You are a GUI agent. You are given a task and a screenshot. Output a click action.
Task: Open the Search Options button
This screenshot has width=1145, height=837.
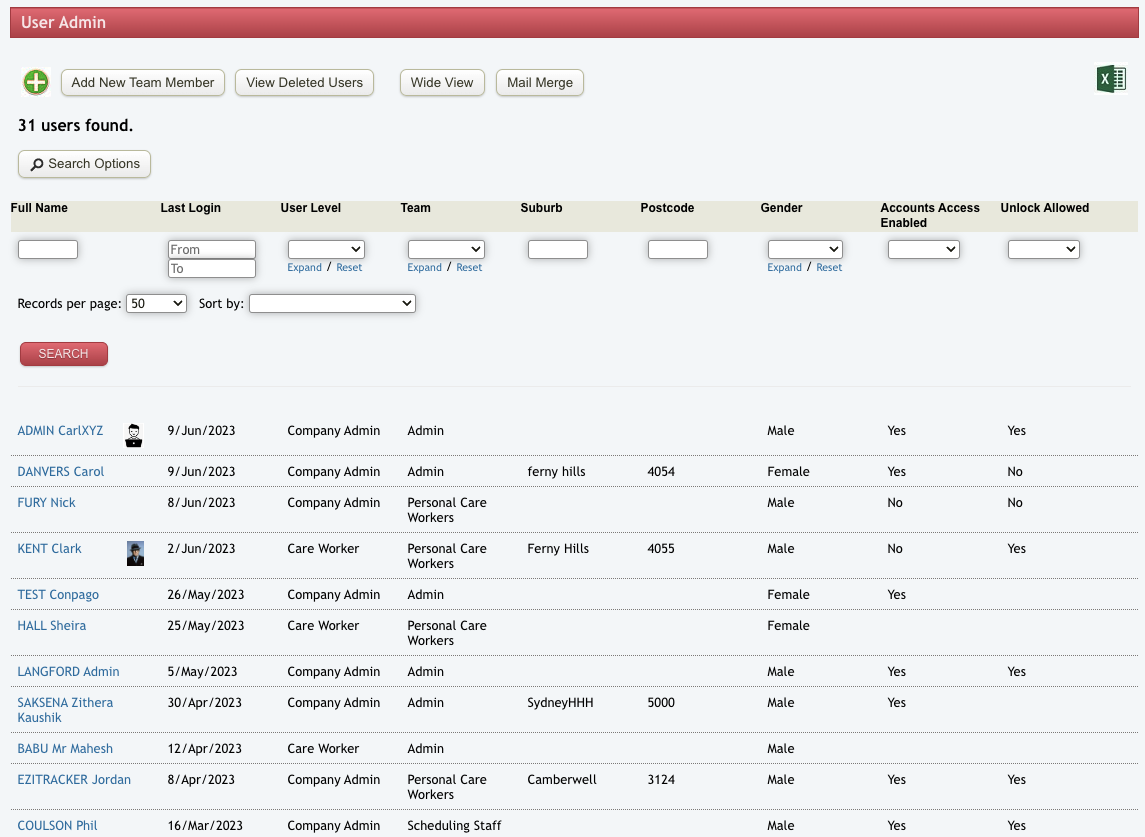(x=85, y=164)
